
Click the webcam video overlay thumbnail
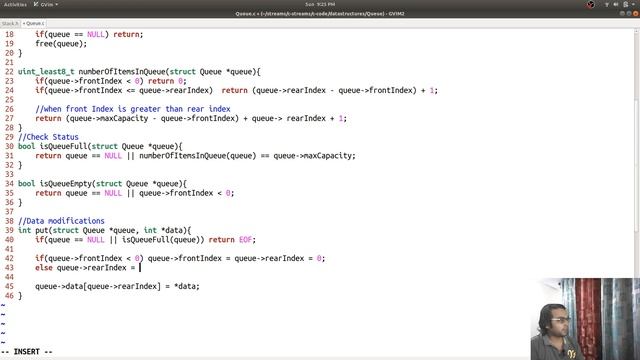click(585, 319)
